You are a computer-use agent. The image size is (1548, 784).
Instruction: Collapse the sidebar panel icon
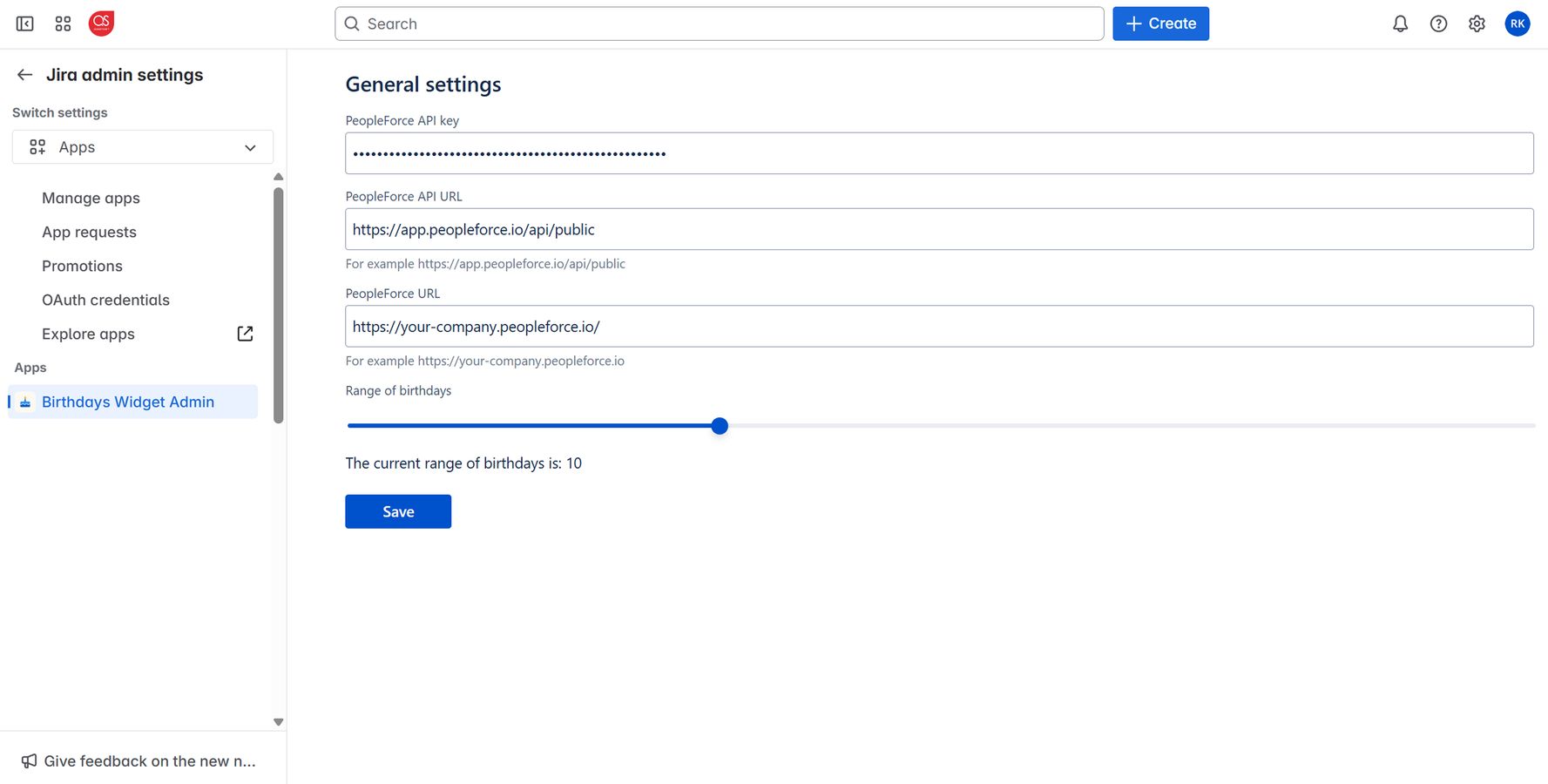pos(25,24)
